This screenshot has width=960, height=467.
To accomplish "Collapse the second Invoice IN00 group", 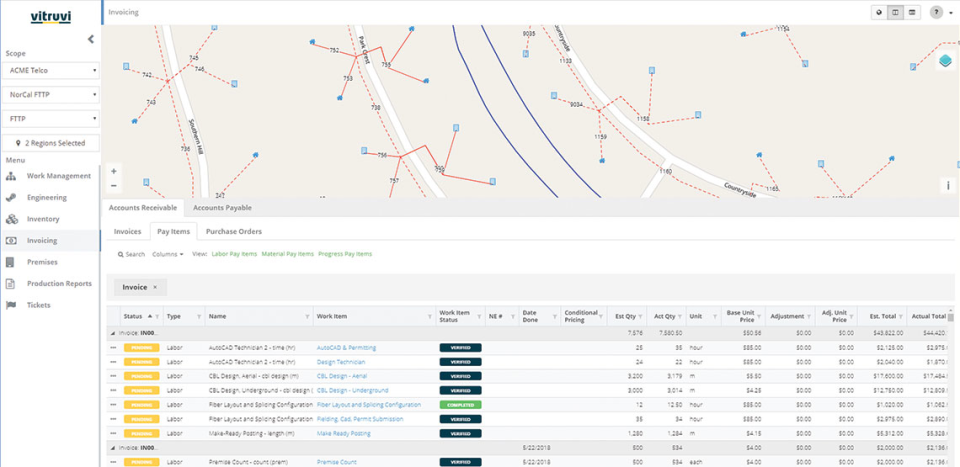I will point(113,448).
